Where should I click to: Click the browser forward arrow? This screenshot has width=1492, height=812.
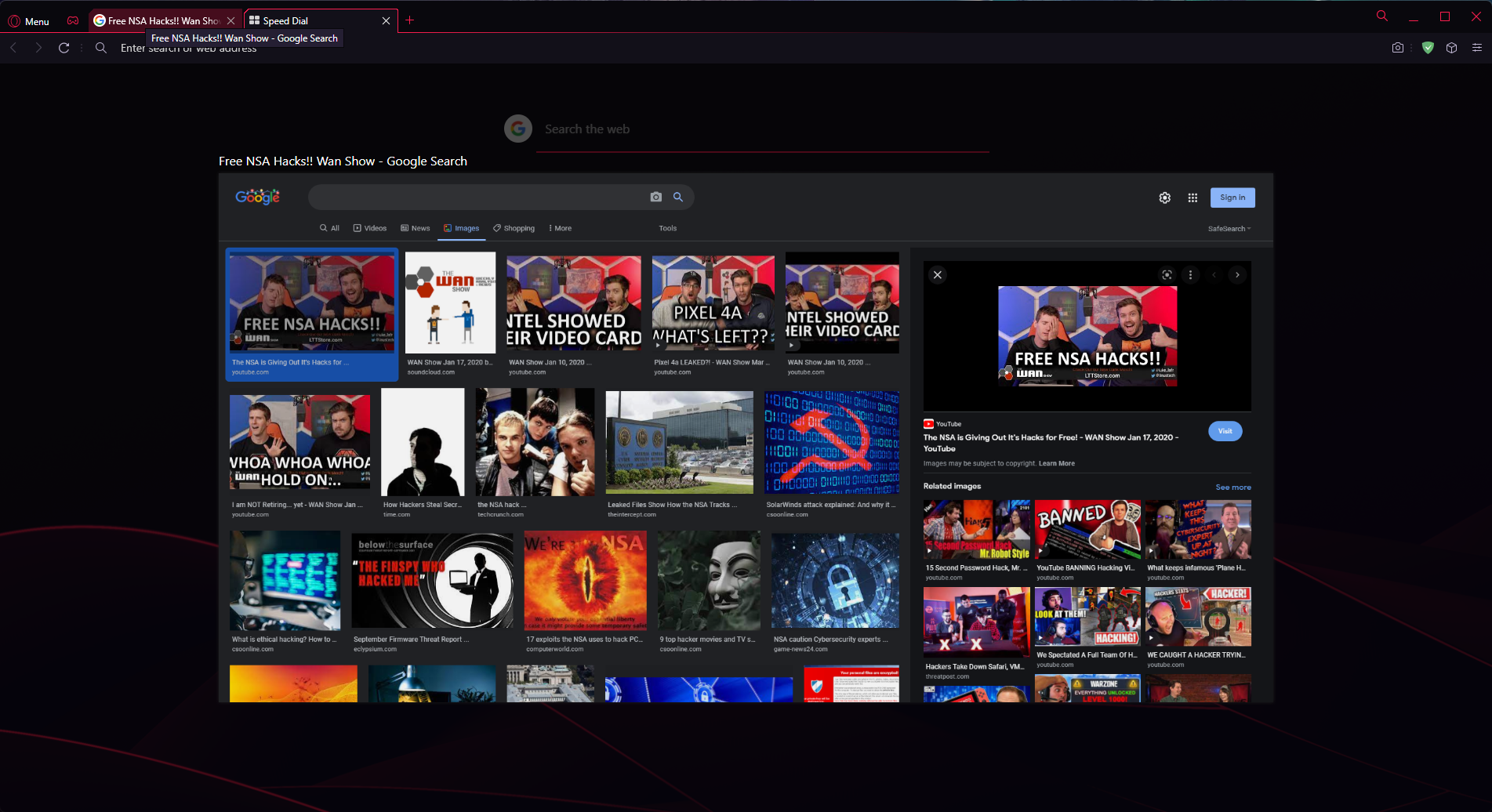click(x=38, y=48)
